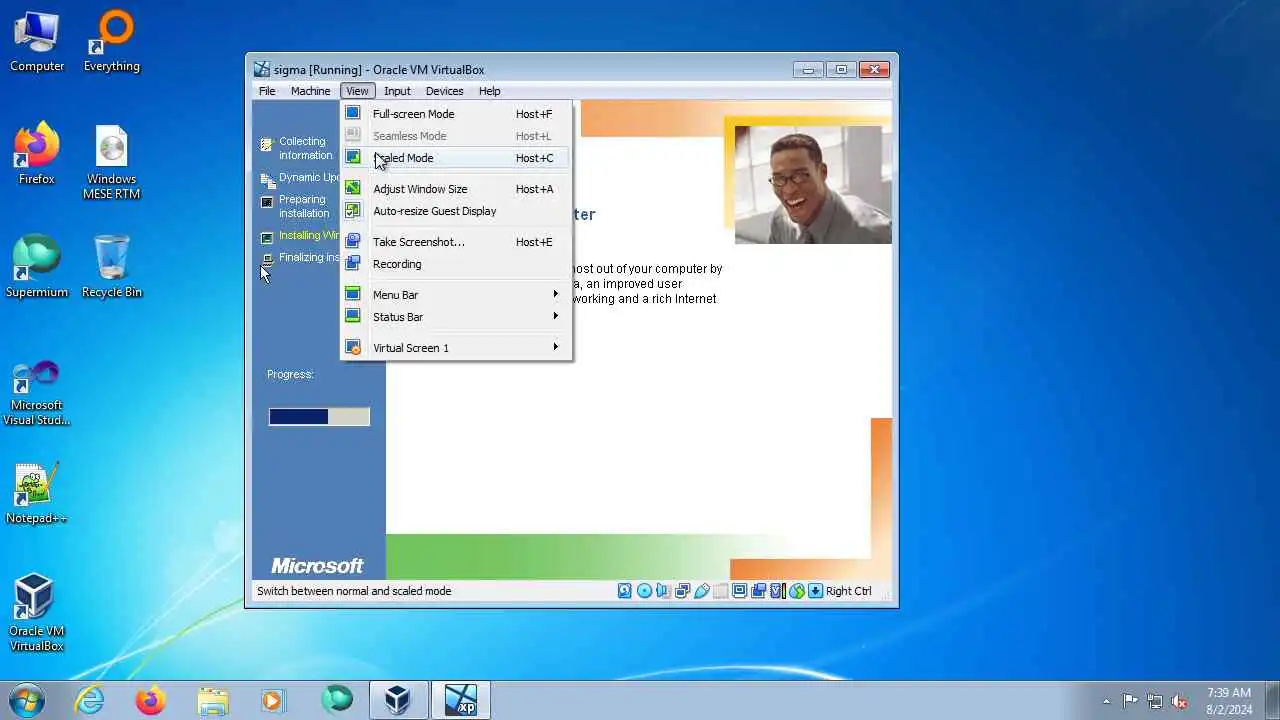
Task: Click the muted volume tray icon
Action: tap(1180, 701)
